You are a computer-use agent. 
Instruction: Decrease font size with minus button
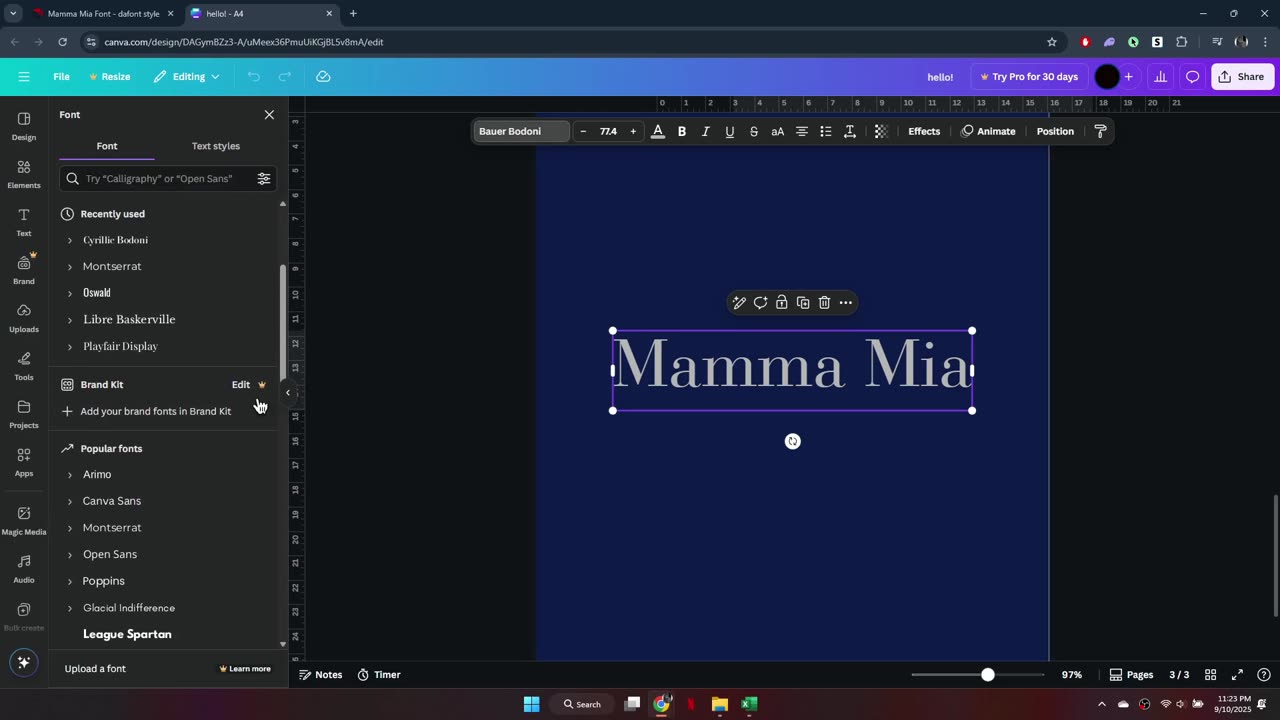tap(583, 131)
